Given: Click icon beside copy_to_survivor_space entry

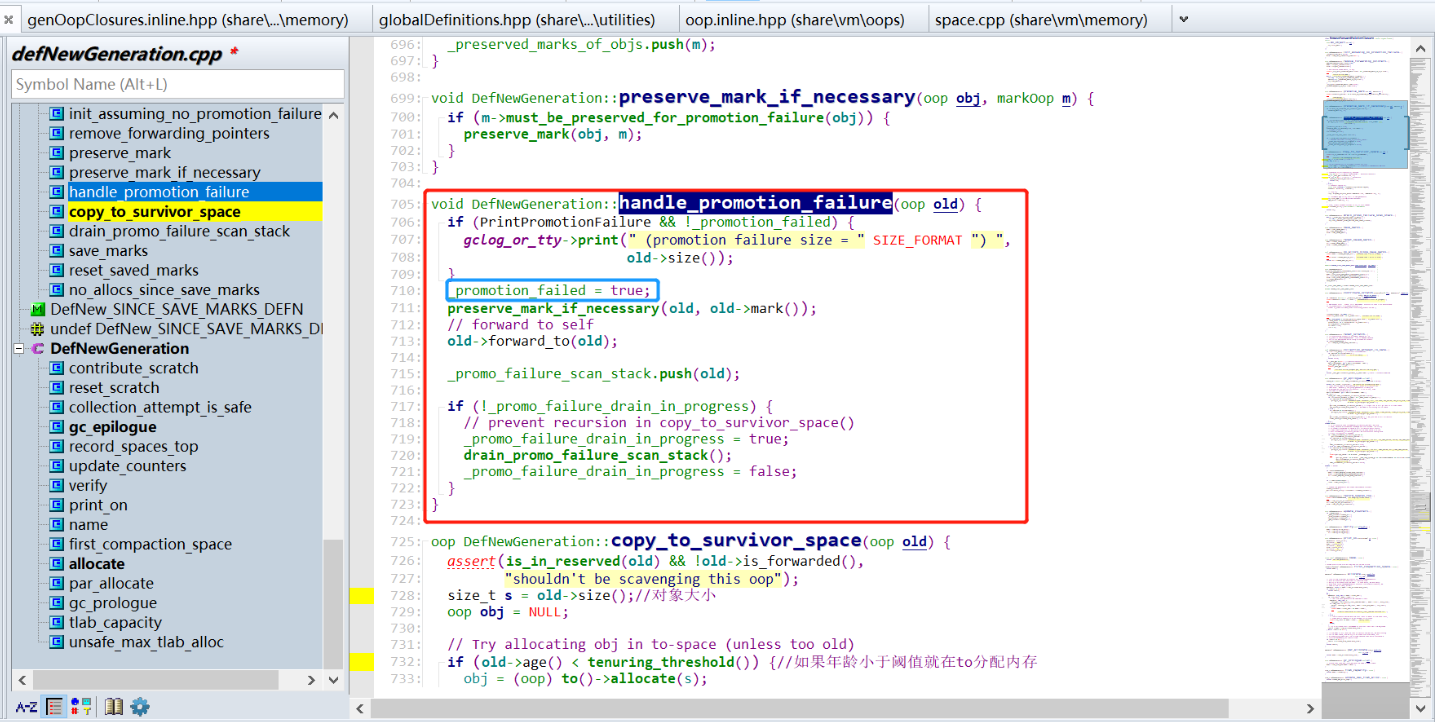Looking at the screenshot, I should [x=57, y=212].
